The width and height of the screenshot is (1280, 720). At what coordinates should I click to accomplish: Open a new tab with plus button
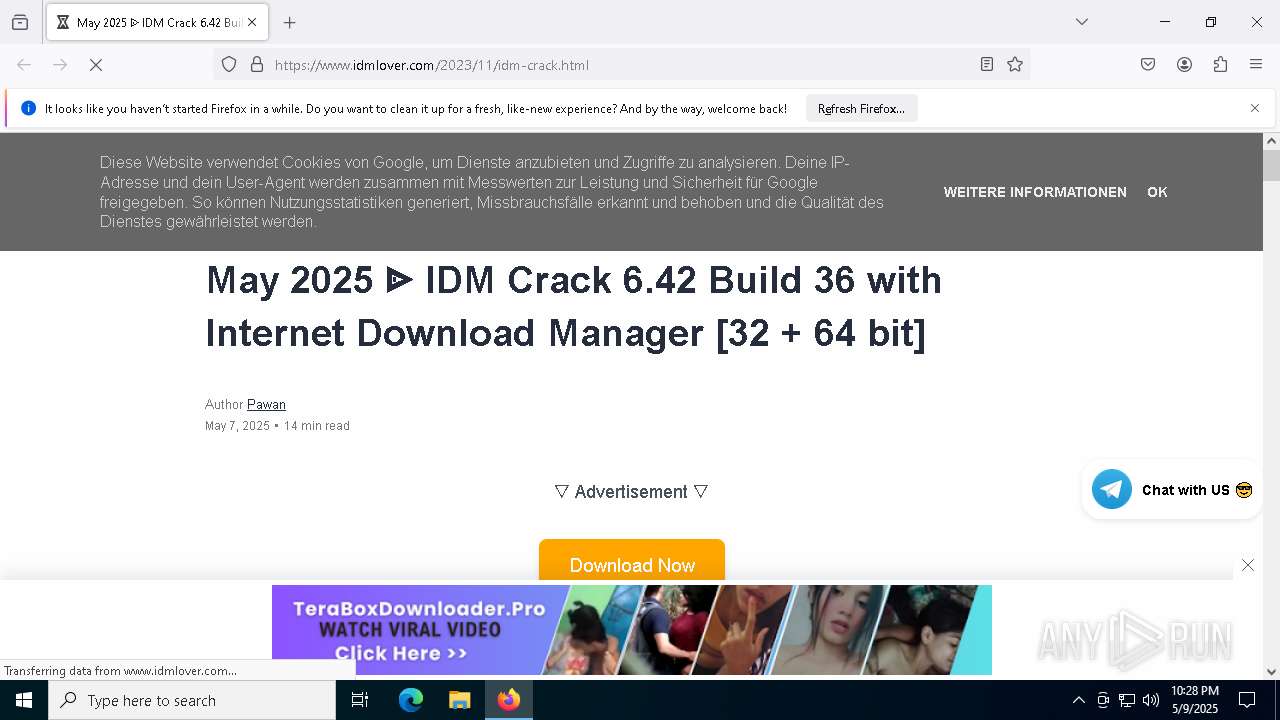[x=290, y=22]
